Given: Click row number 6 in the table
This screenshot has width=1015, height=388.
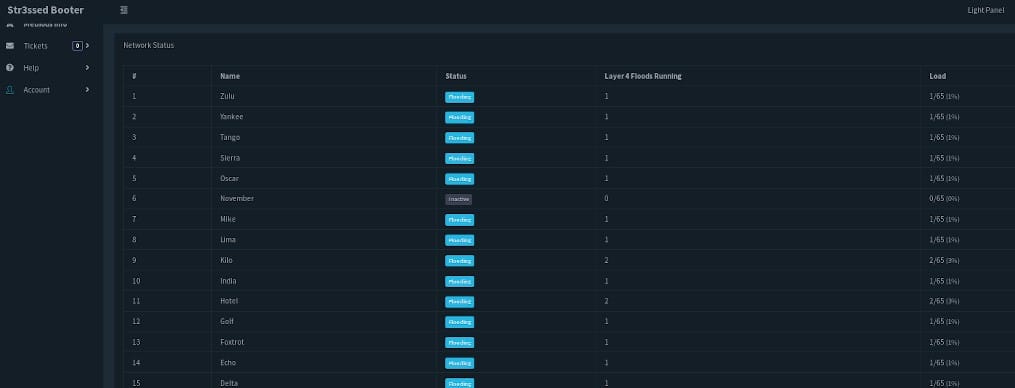Looking at the screenshot, I should [134, 198].
